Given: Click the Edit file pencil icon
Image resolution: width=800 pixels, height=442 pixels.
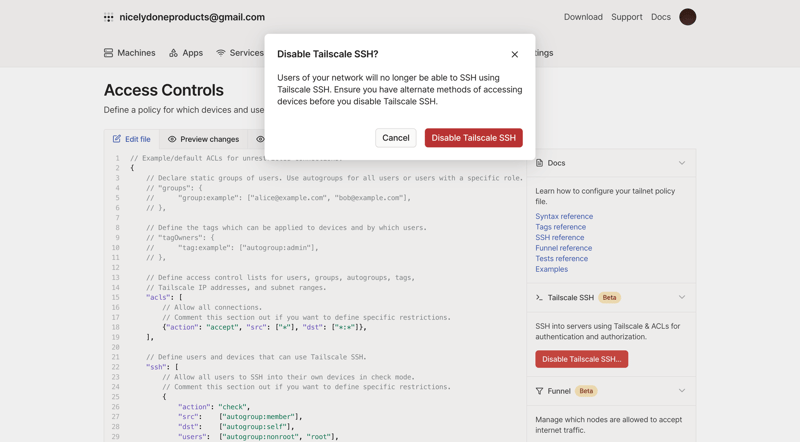Looking at the screenshot, I should click(117, 139).
